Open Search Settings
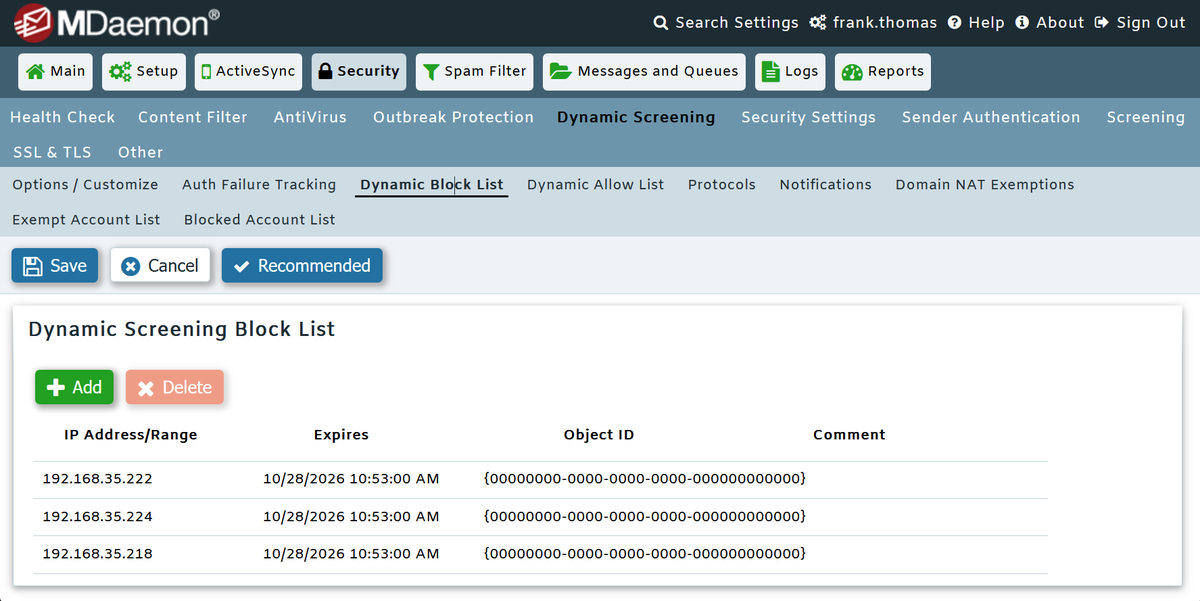Viewport: 1200px width, 601px height. pyautogui.click(x=726, y=22)
